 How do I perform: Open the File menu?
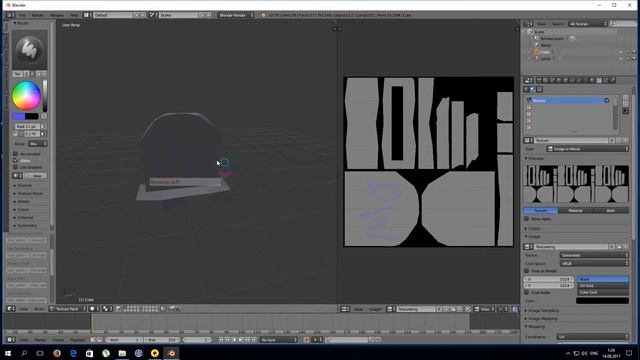coord(22,15)
